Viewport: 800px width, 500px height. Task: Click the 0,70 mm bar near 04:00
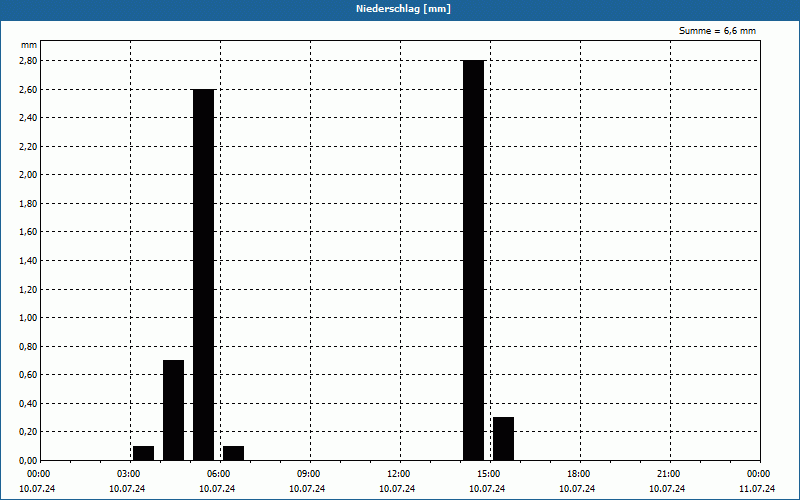(173, 410)
